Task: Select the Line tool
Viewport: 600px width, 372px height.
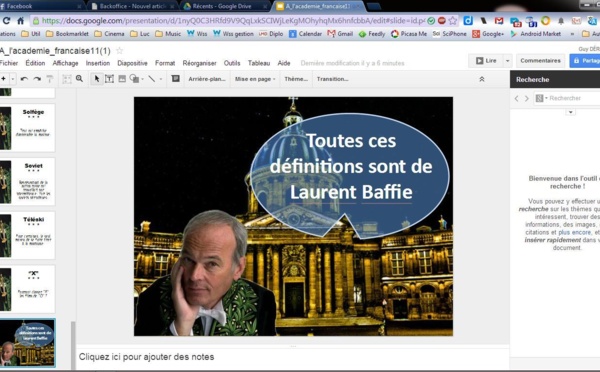Action: click(x=152, y=79)
